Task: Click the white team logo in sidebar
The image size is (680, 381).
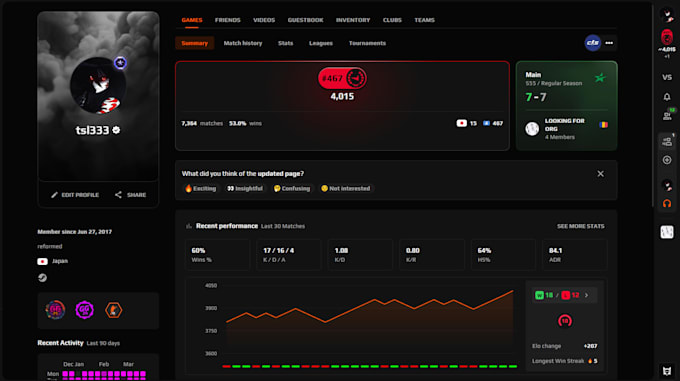Action: click(667, 232)
